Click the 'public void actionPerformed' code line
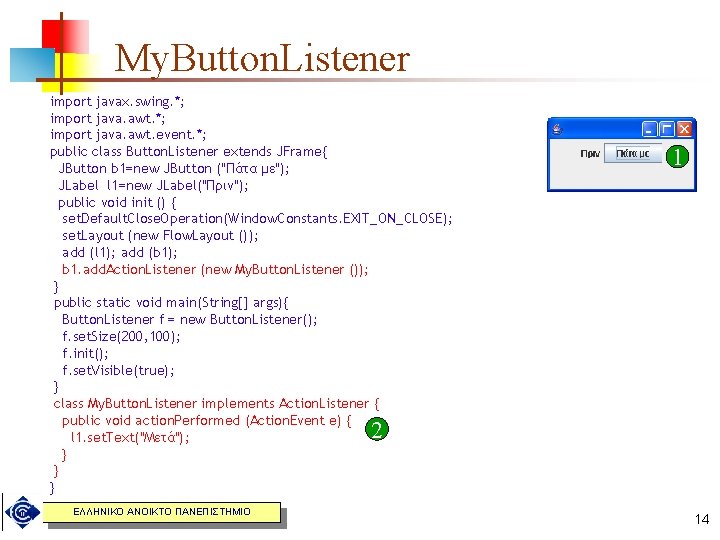 coord(207,421)
